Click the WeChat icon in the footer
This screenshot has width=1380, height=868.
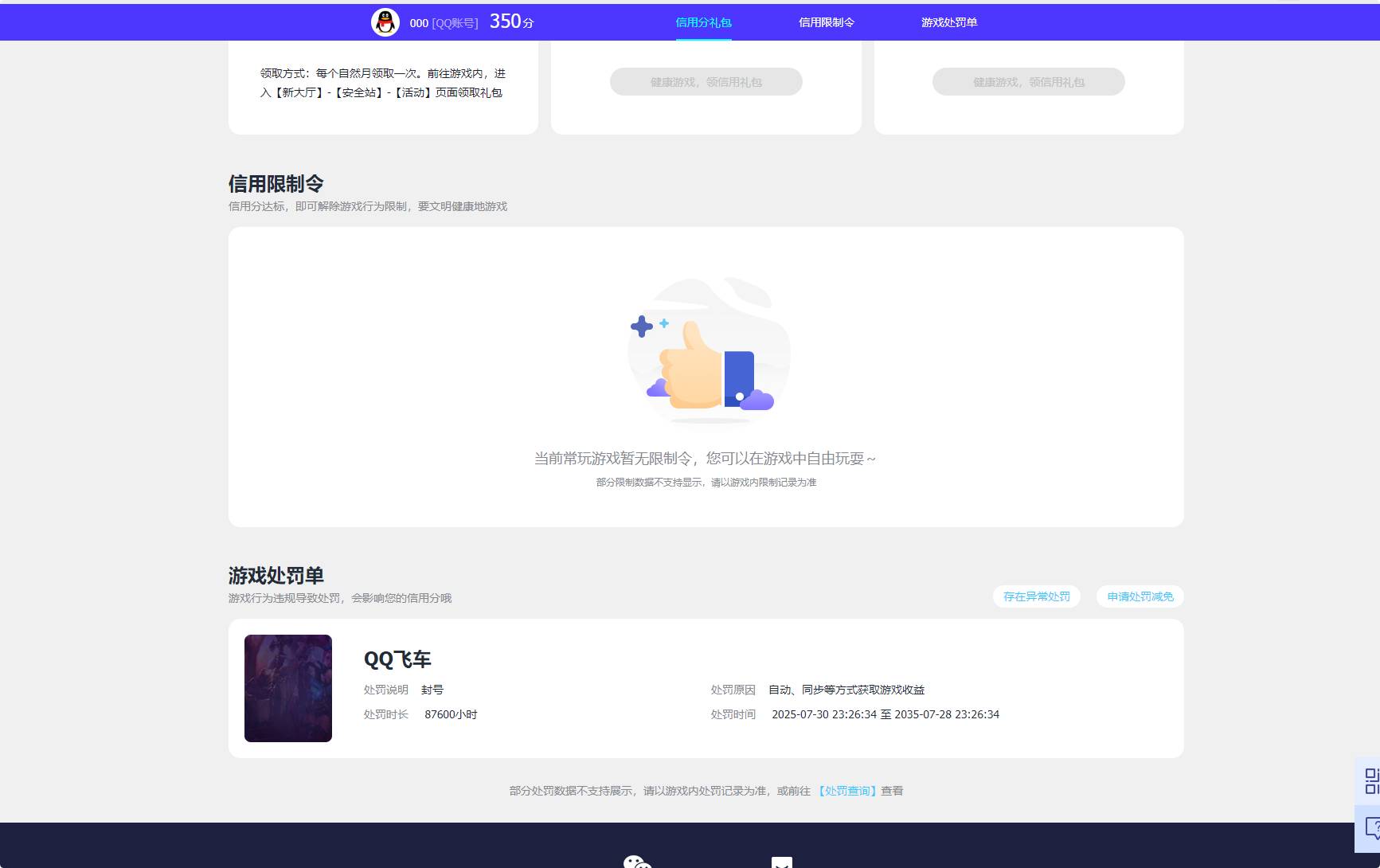[635, 862]
